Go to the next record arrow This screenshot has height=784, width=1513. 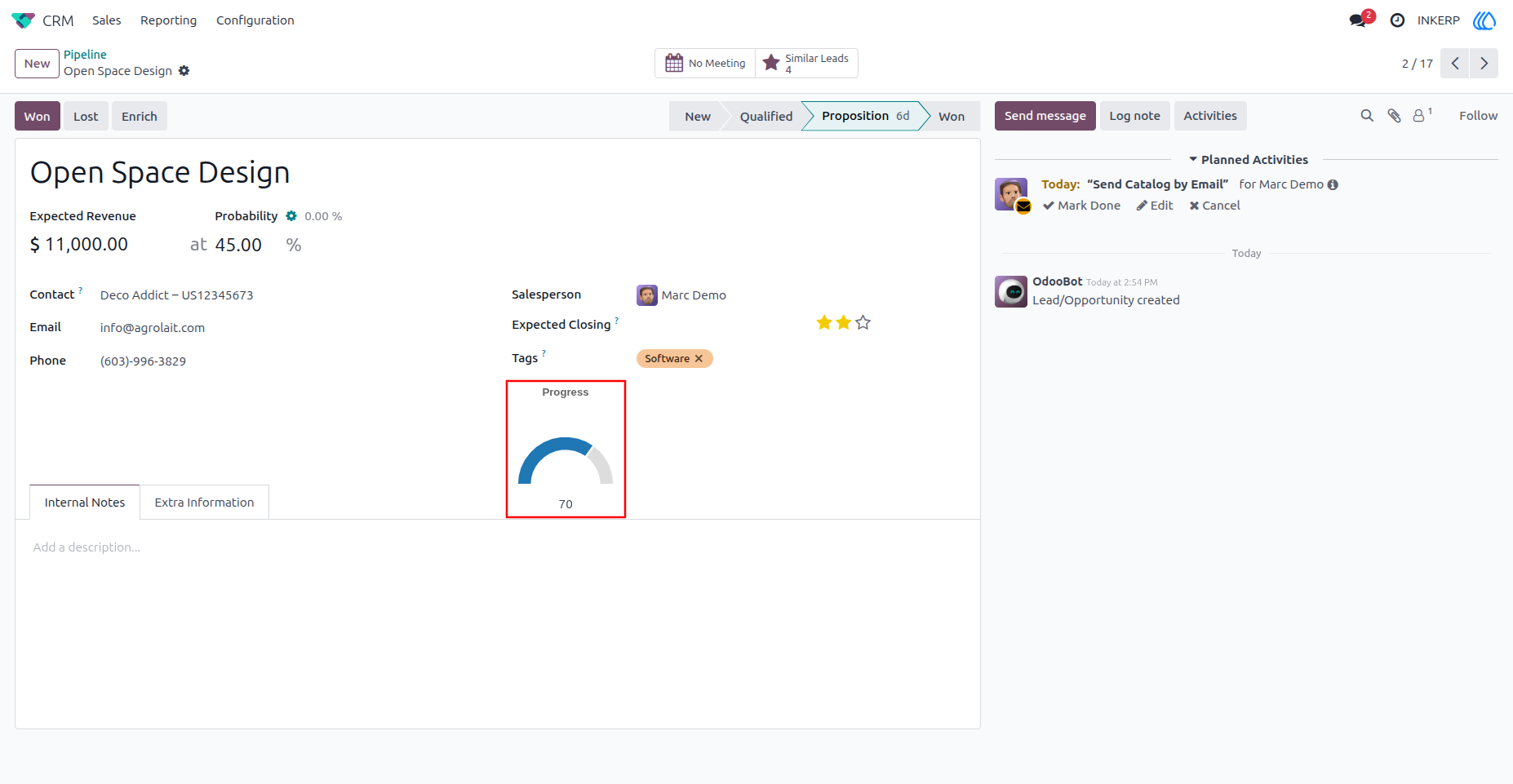coord(1484,64)
